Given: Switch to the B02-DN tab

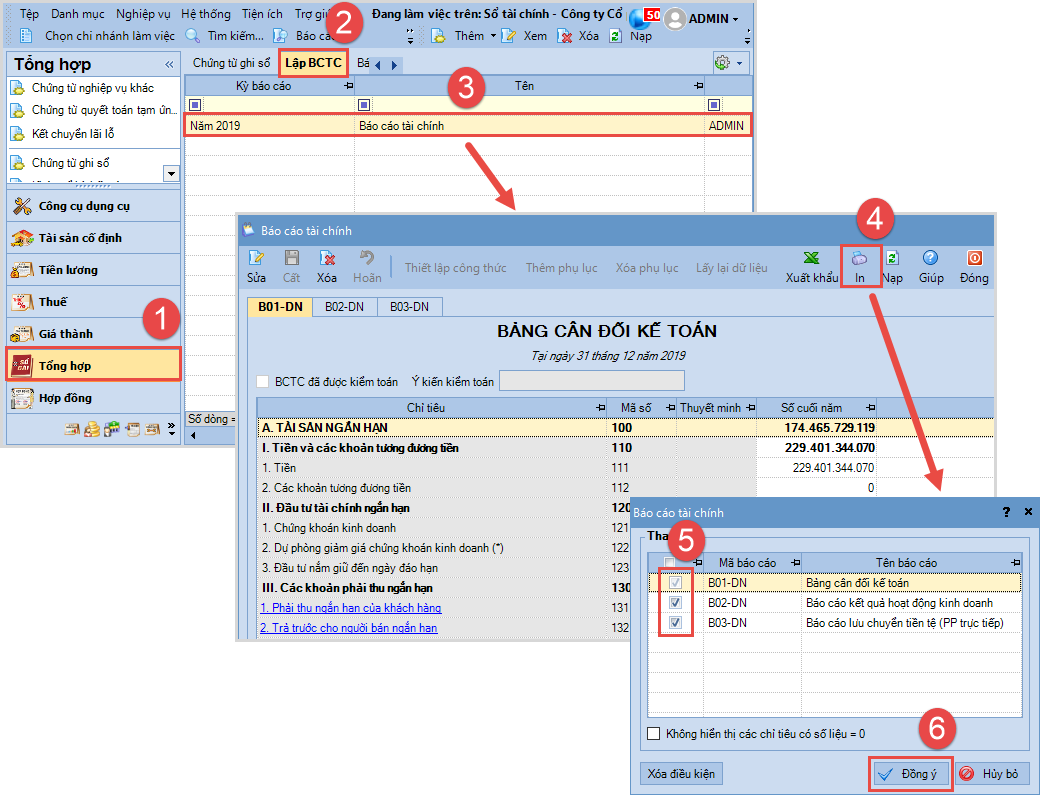Looking at the screenshot, I should tap(344, 307).
